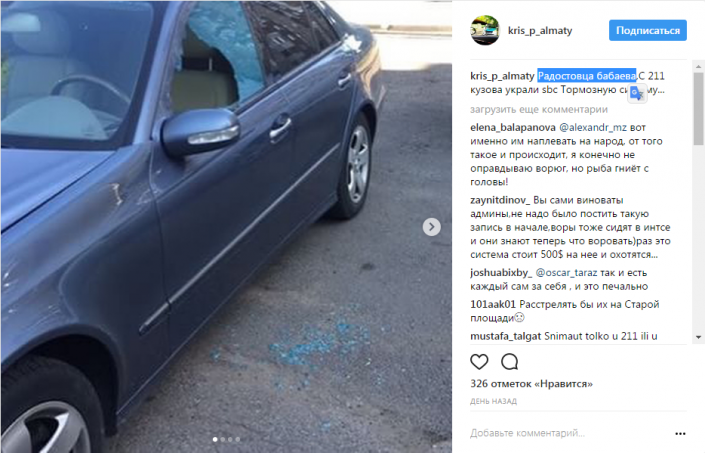Screen dimensions: 705x453
Task: Go to next photo with arrow
Action: tap(431, 226)
